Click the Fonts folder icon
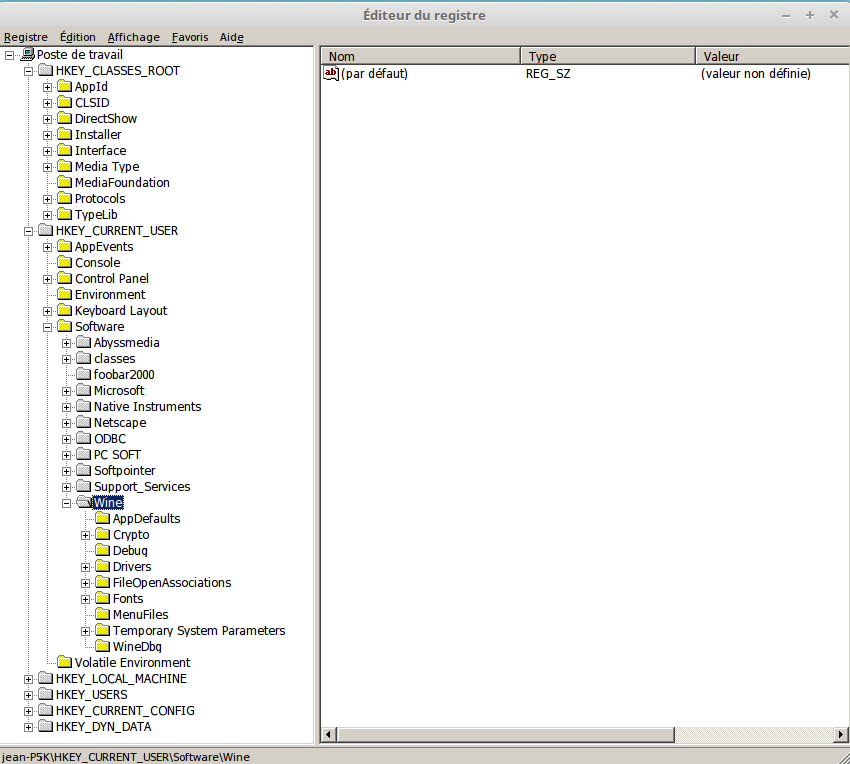The width and height of the screenshot is (850, 764). click(x=103, y=599)
